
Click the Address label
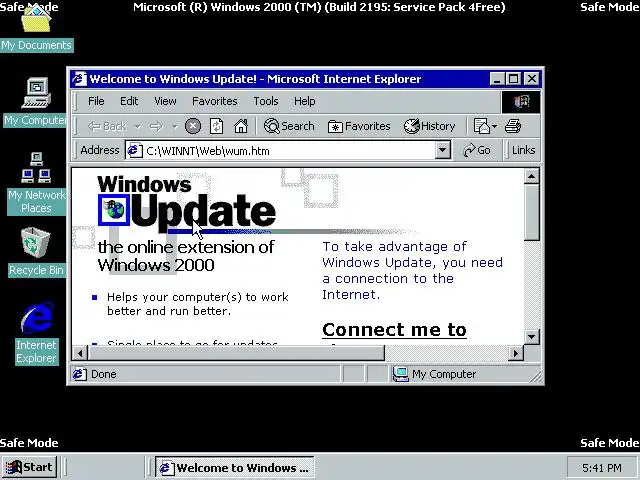click(100, 150)
